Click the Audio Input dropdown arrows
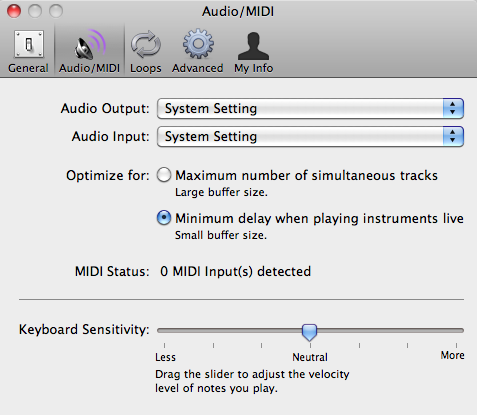The width and height of the screenshot is (477, 415). point(453,136)
